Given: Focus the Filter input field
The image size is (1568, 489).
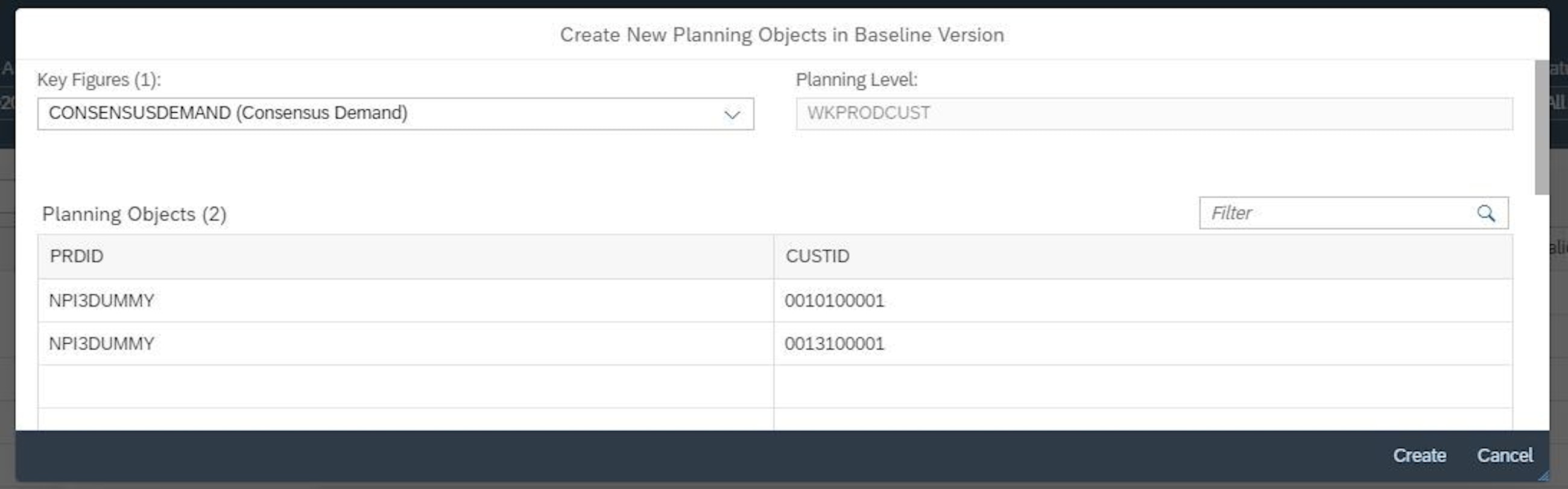Looking at the screenshot, I should [1336, 213].
